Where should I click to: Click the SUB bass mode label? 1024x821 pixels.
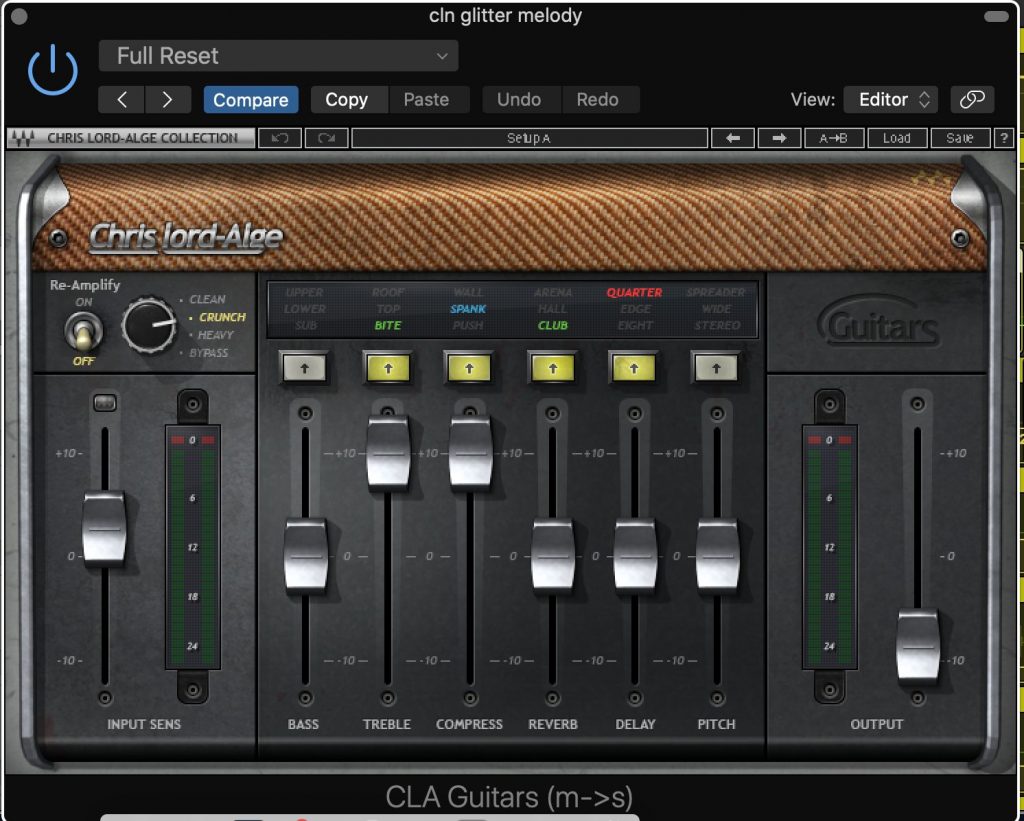[306, 325]
